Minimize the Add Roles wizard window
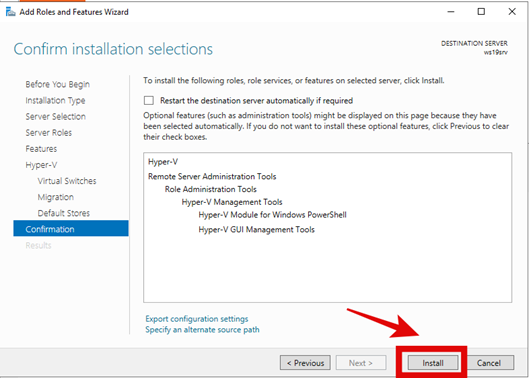Viewport: 529px width, 378px height. (x=451, y=12)
